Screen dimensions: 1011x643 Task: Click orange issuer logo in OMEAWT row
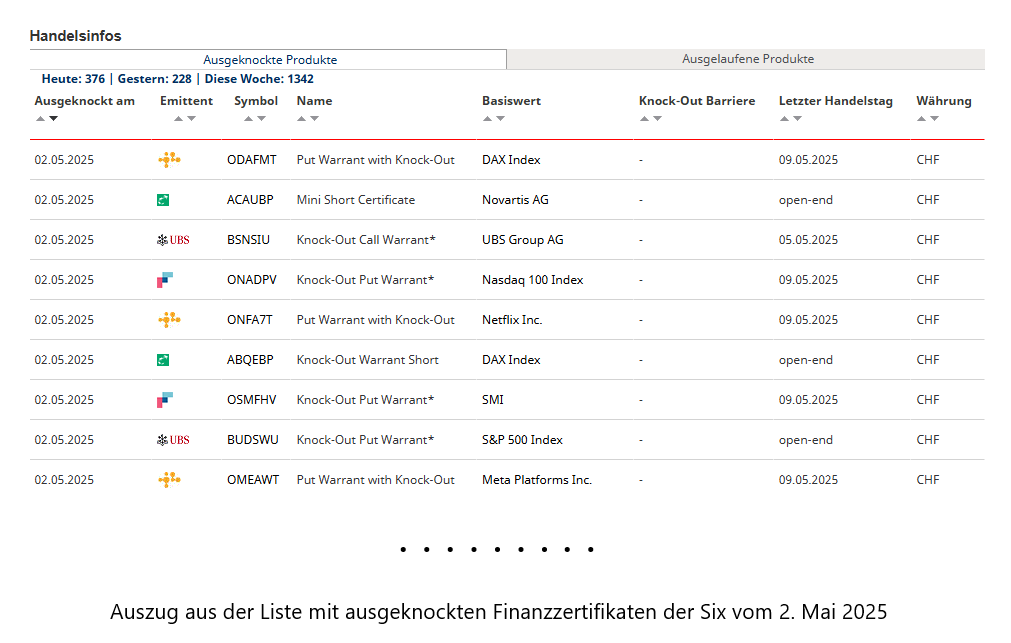pyautogui.click(x=169, y=479)
